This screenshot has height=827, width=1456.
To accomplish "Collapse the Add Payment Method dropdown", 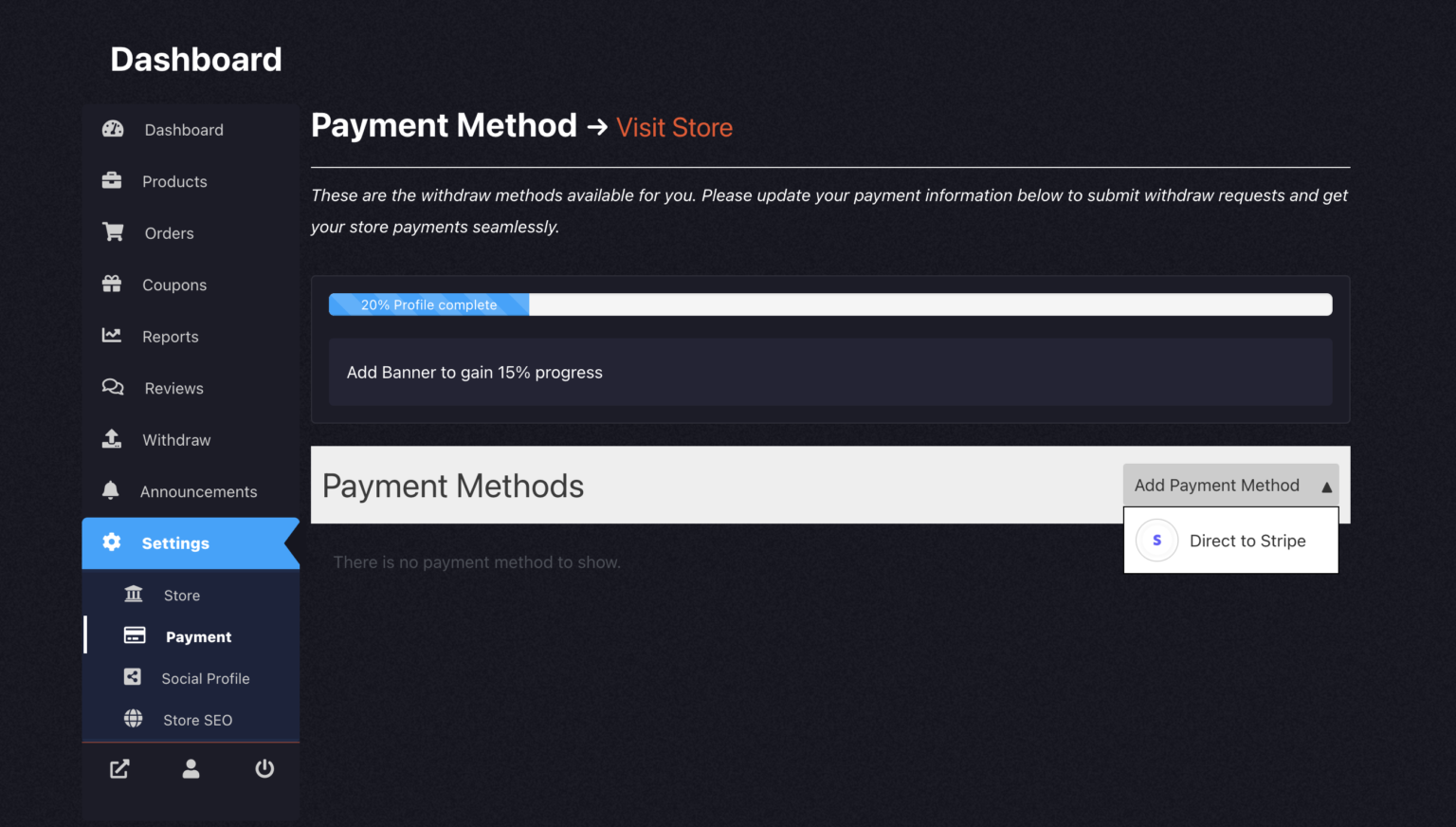I will [x=1230, y=486].
